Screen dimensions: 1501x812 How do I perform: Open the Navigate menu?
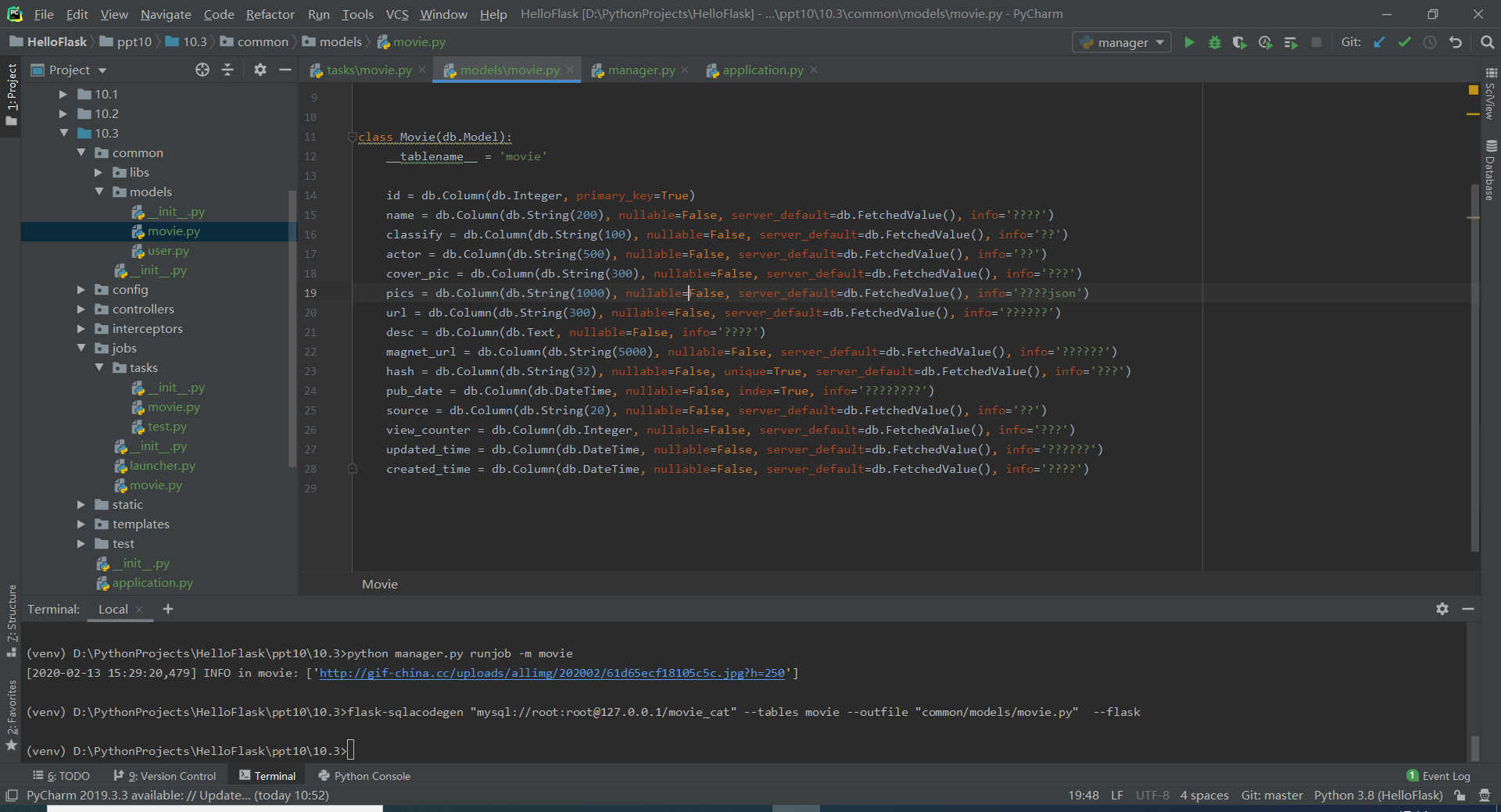(166, 14)
